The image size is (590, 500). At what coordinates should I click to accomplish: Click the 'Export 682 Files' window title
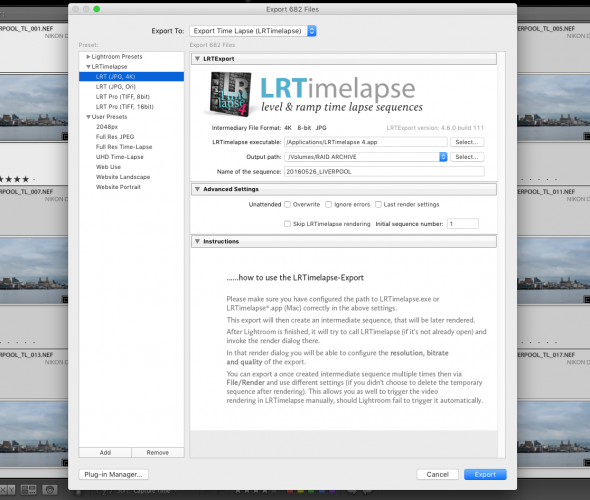tap(292, 9)
